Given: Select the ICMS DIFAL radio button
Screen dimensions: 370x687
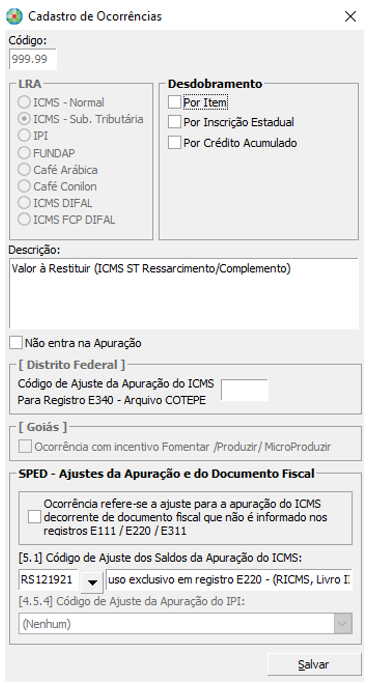Looking at the screenshot, I should click(x=24, y=203).
